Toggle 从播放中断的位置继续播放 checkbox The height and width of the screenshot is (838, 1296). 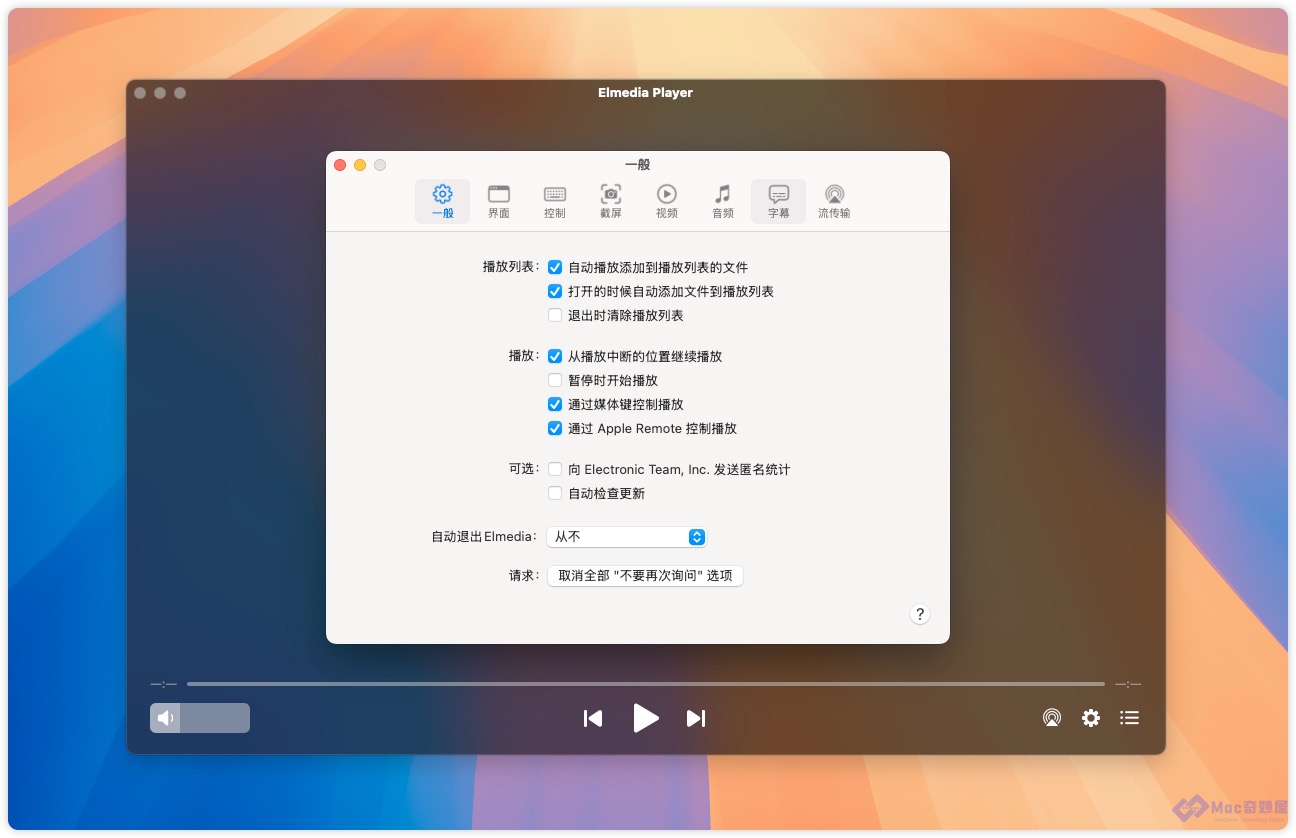click(x=555, y=356)
